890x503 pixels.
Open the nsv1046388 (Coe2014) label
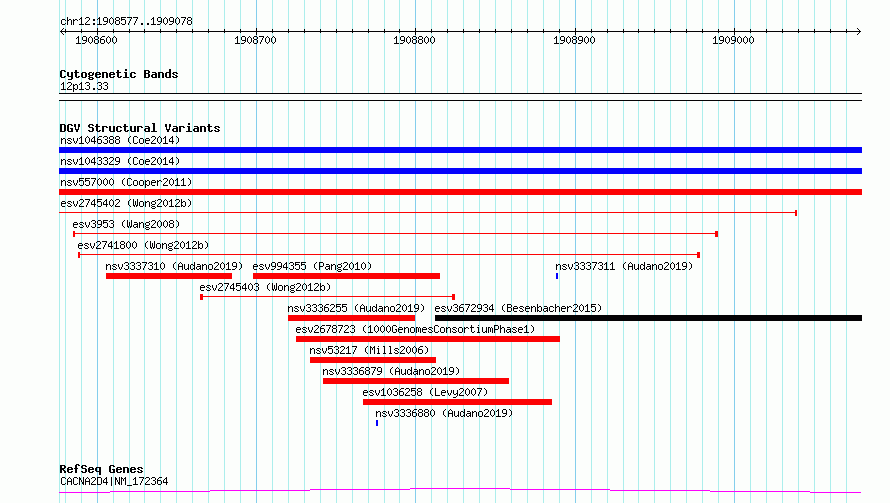[x=120, y=140]
